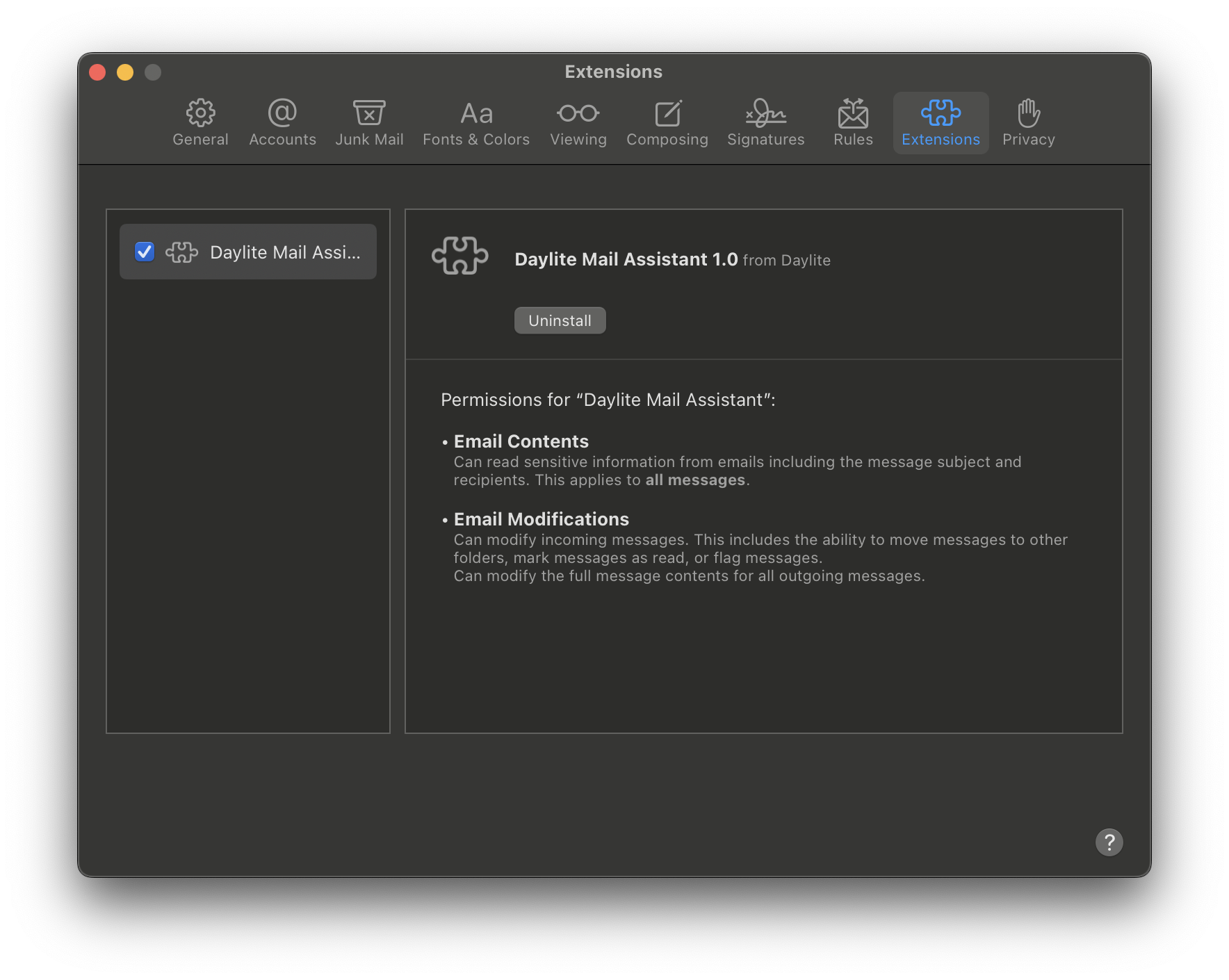Select Daylite Mail Assi... list row text
The image size is (1229, 980).
(x=285, y=252)
